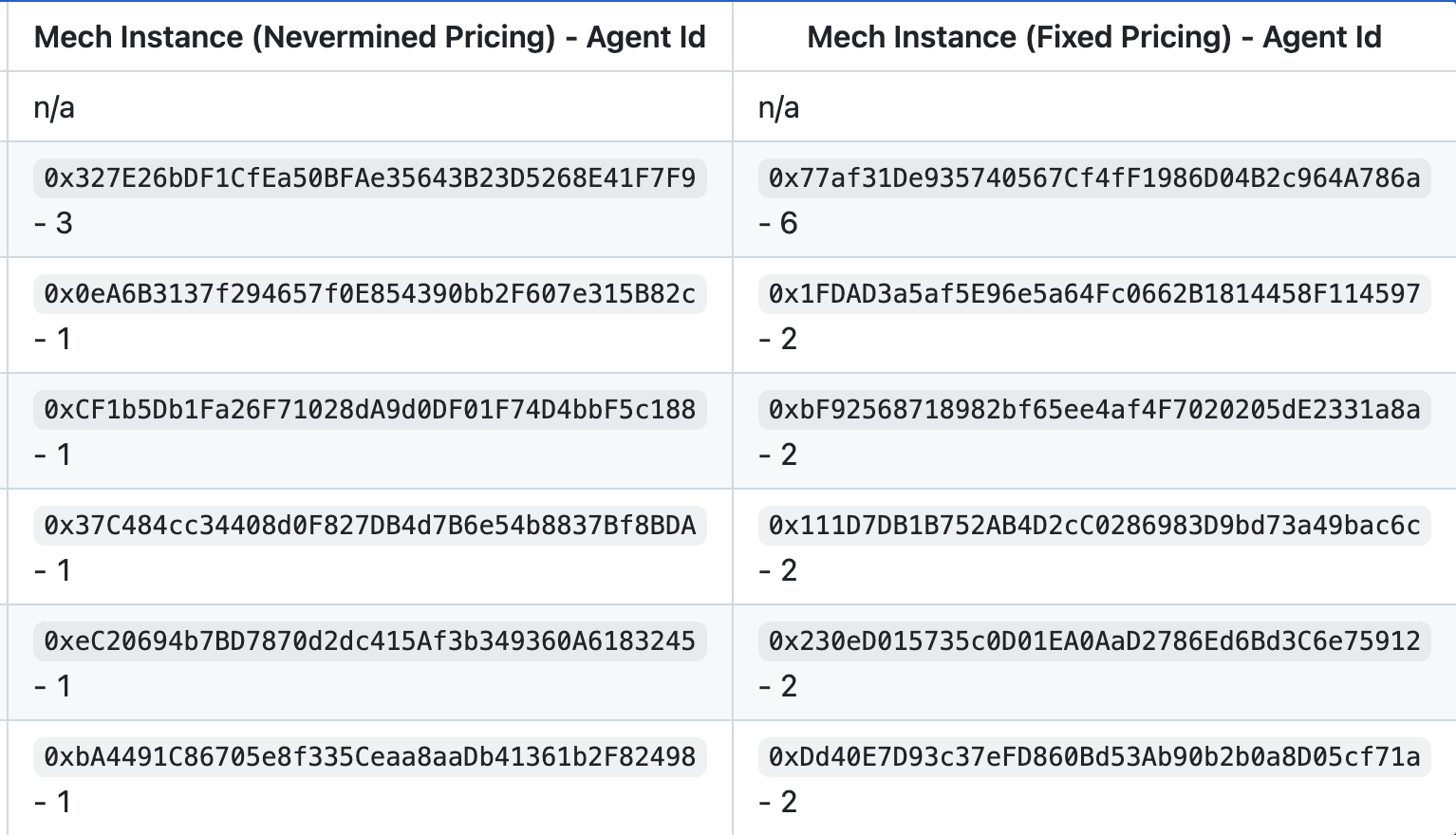Click the n/a cell under Nevermined Pricing
This screenshot has height=835, width=1456.
(x=54, y=107)
